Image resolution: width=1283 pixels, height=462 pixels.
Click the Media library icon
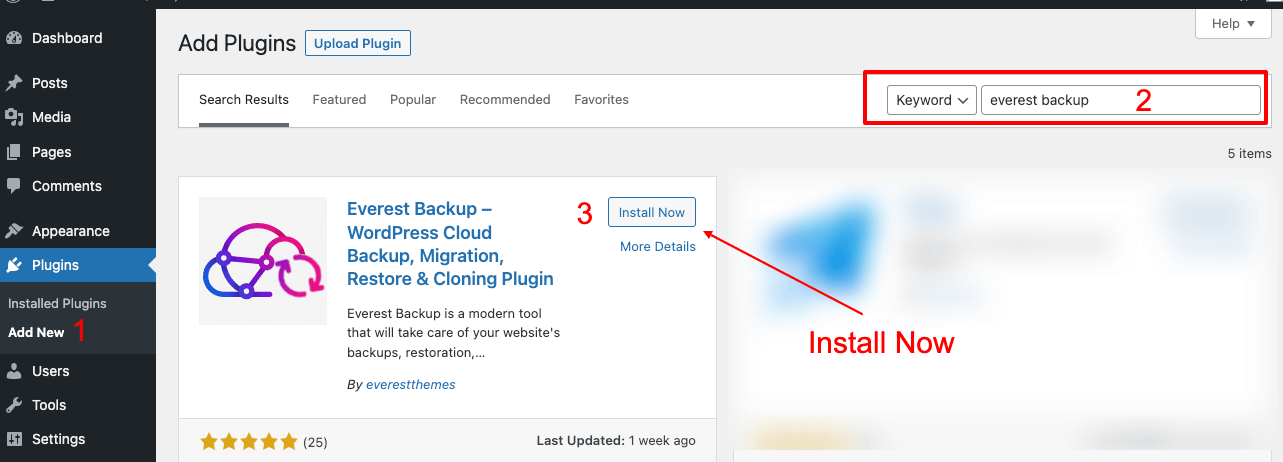14,117
